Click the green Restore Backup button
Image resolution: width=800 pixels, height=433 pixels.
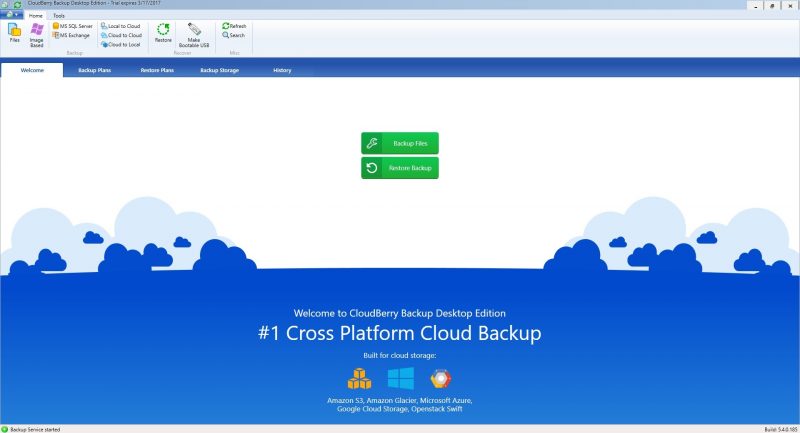(400, 168)
